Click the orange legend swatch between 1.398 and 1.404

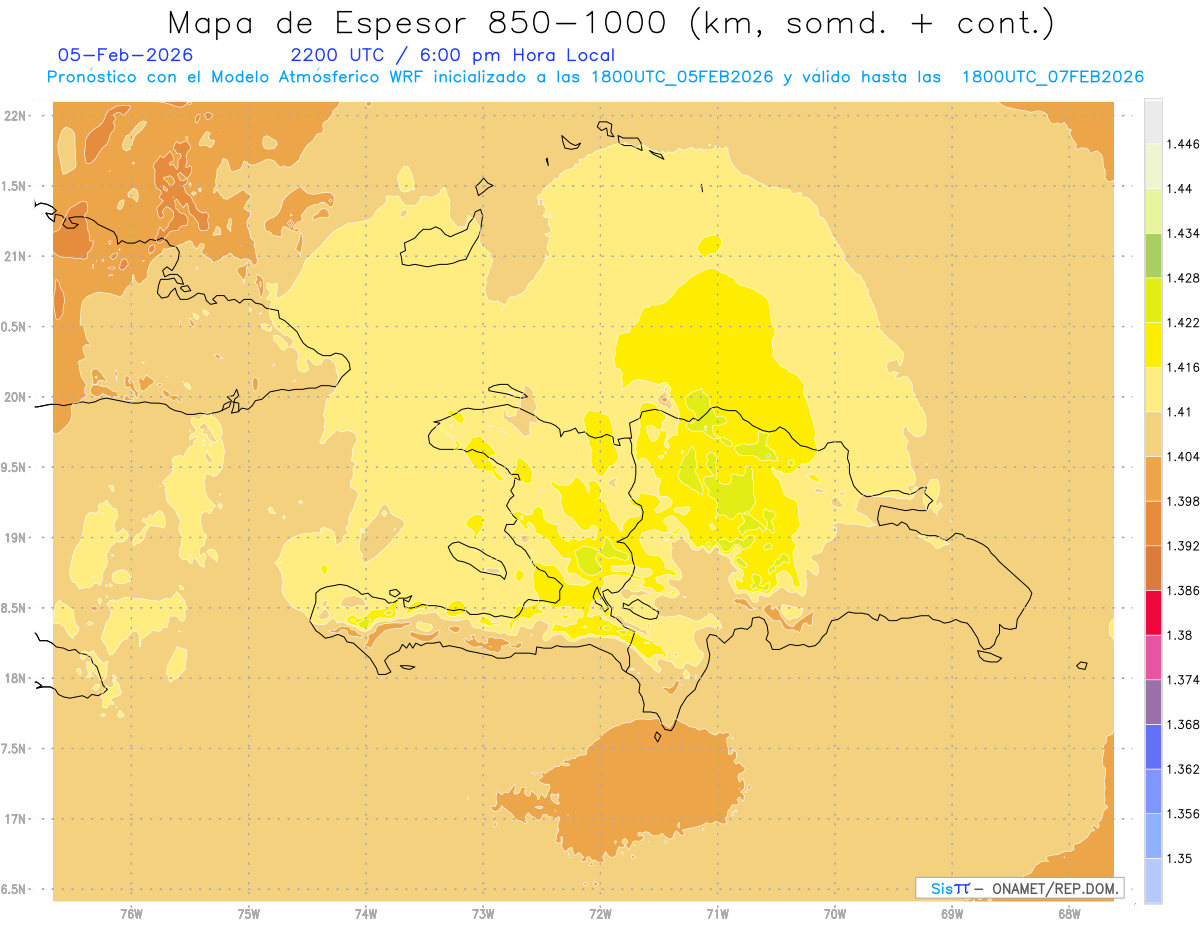(1153, 478)
